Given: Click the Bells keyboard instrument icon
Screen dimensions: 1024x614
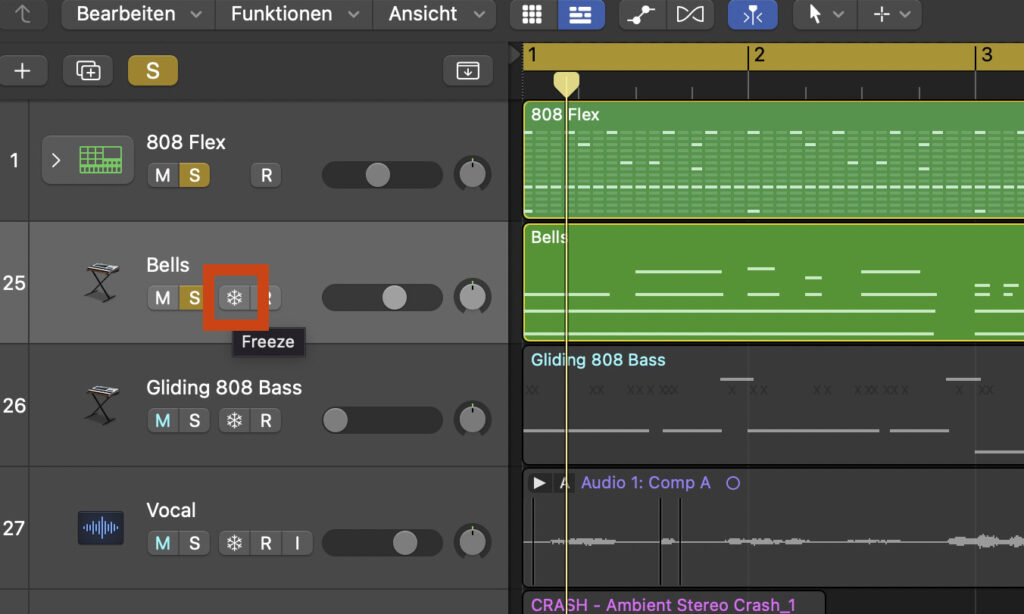Looking at the screenshot, I should [101, 282].
